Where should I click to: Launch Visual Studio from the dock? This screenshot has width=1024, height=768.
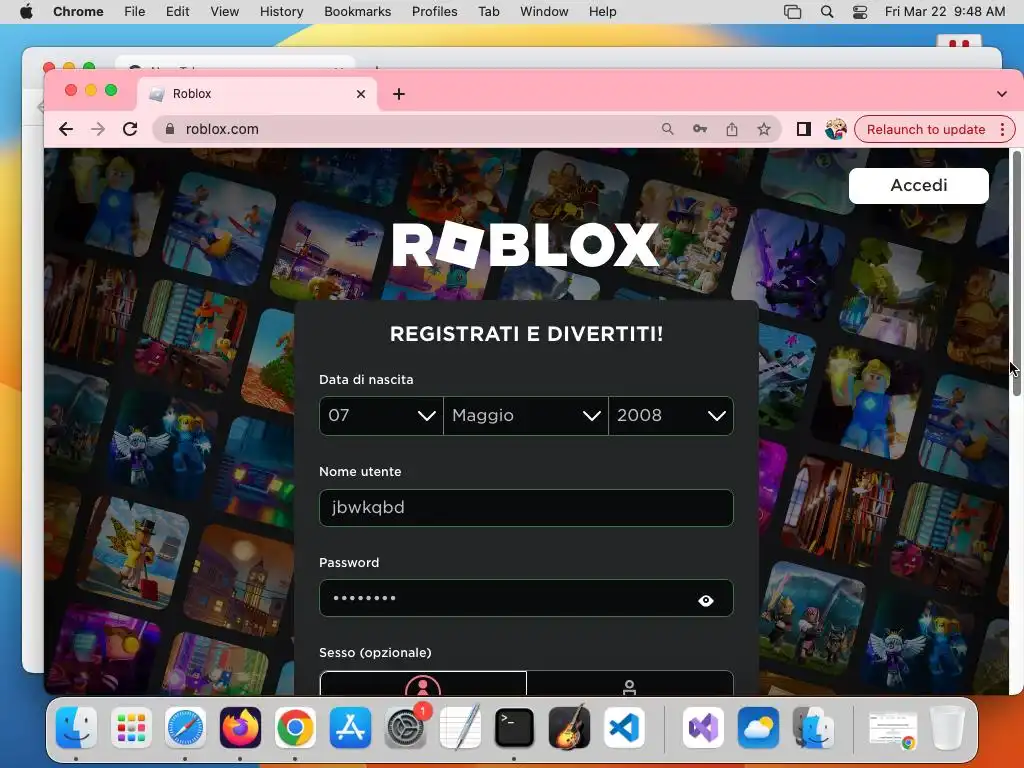click(703, 728)
